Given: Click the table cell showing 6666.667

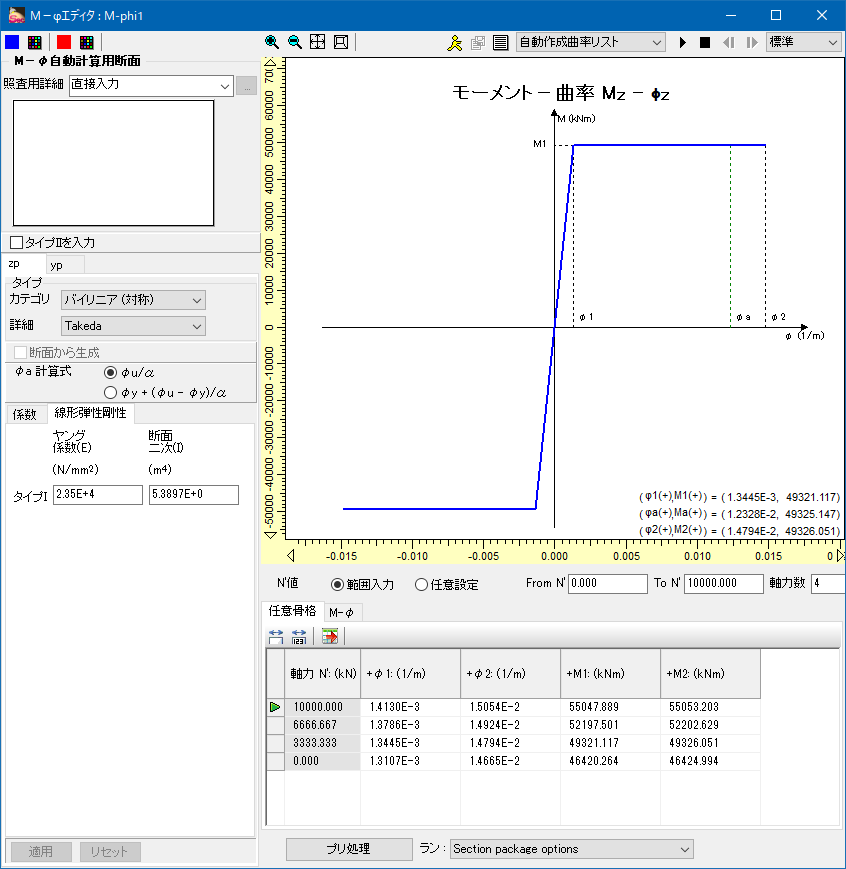Looking at the screenshot, I should click(x=323, y=725).
